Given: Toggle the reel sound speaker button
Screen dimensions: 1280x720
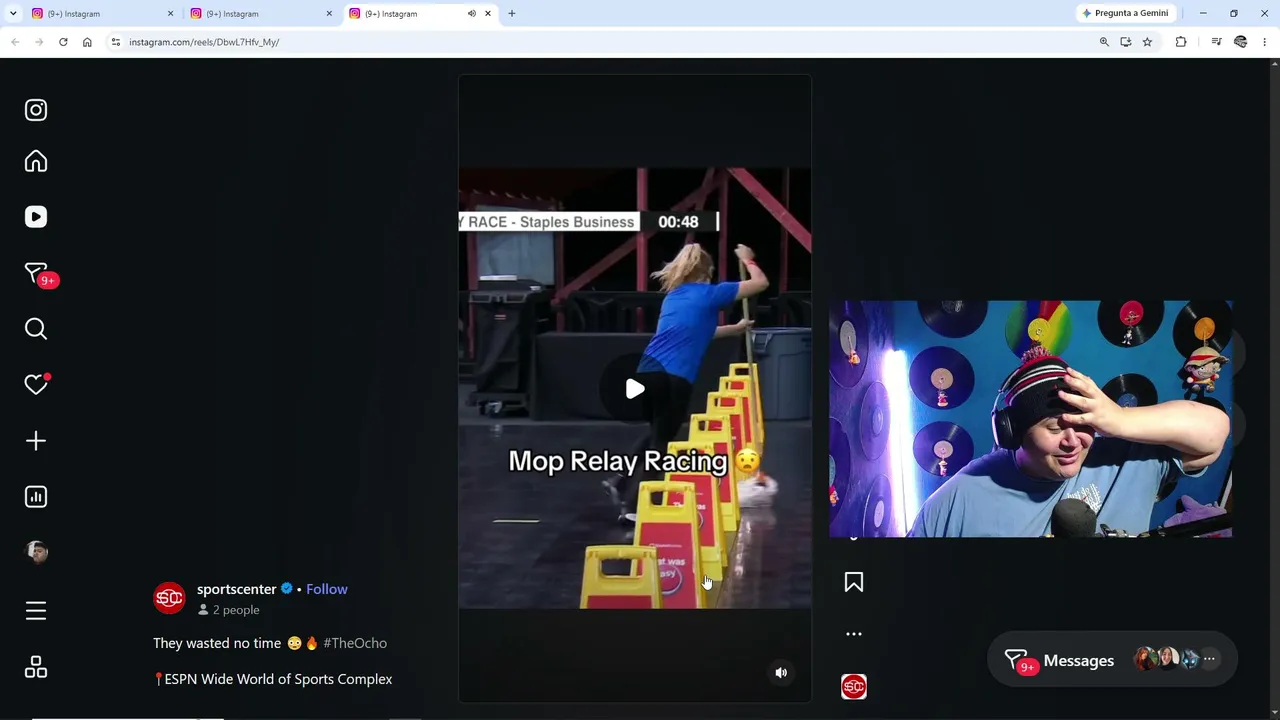Looking at the screenshot, I should coord(781,673).
